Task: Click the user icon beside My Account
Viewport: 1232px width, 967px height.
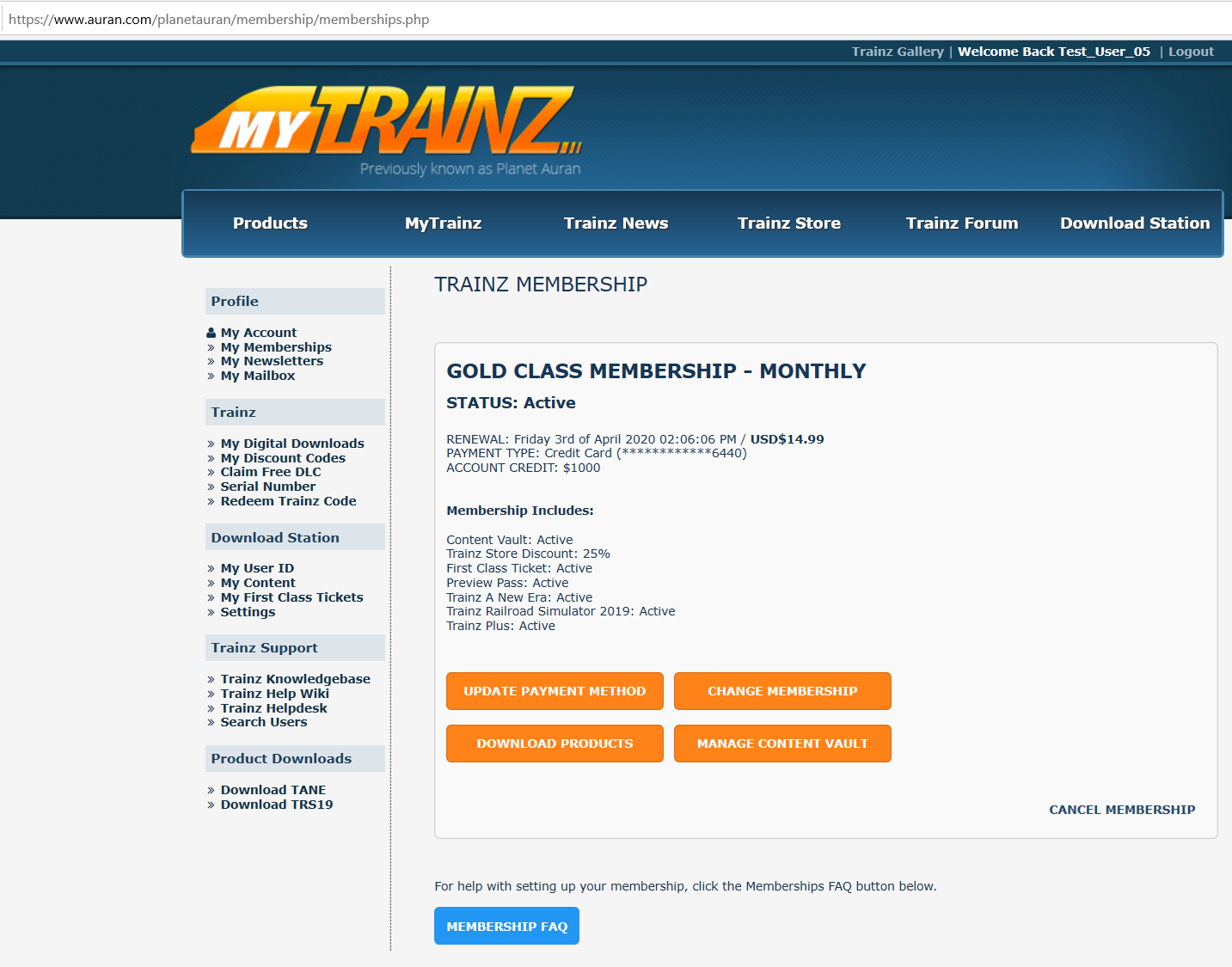Action: 211,333
